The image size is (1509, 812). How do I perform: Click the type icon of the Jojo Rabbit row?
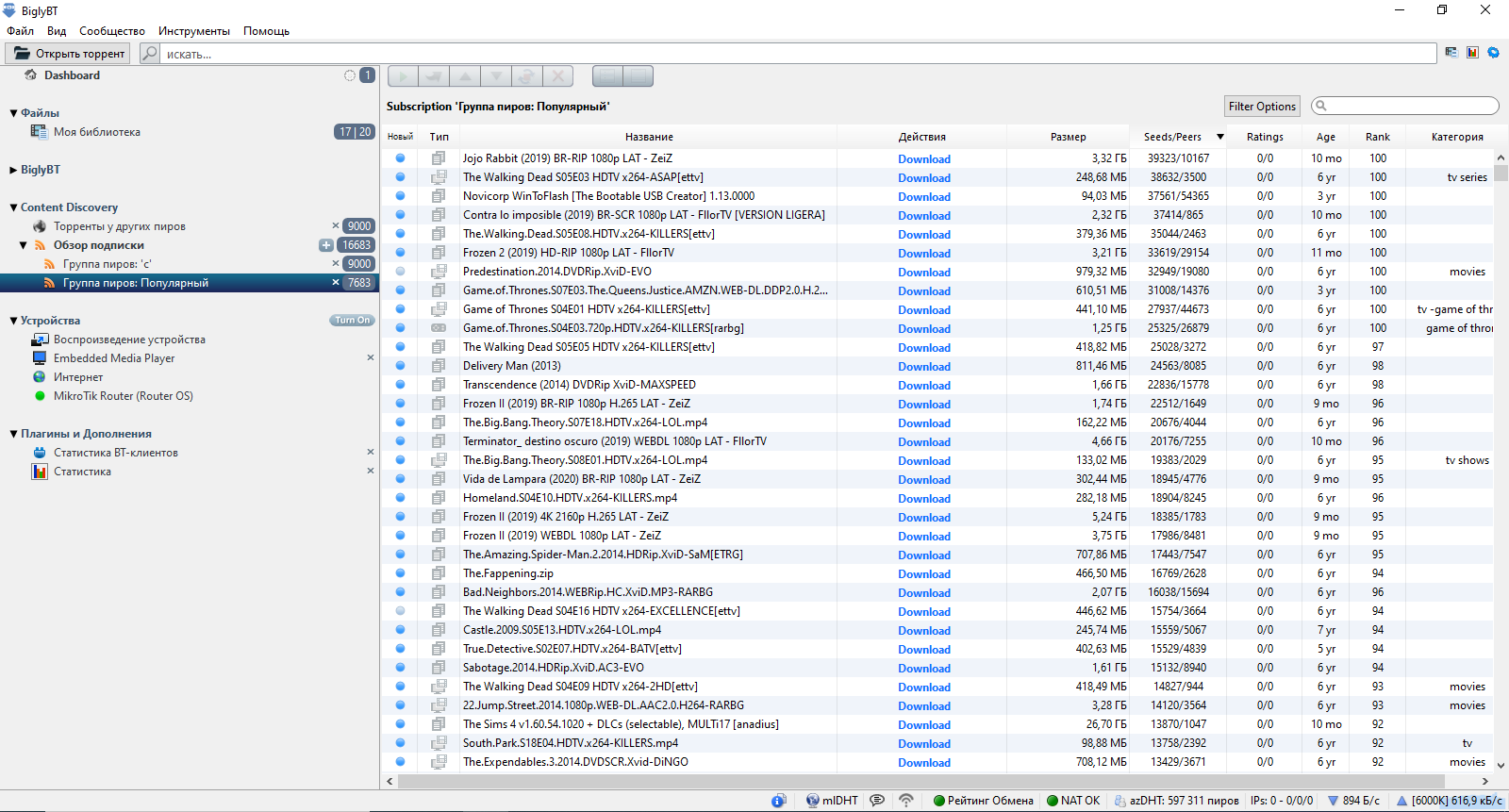439,158
